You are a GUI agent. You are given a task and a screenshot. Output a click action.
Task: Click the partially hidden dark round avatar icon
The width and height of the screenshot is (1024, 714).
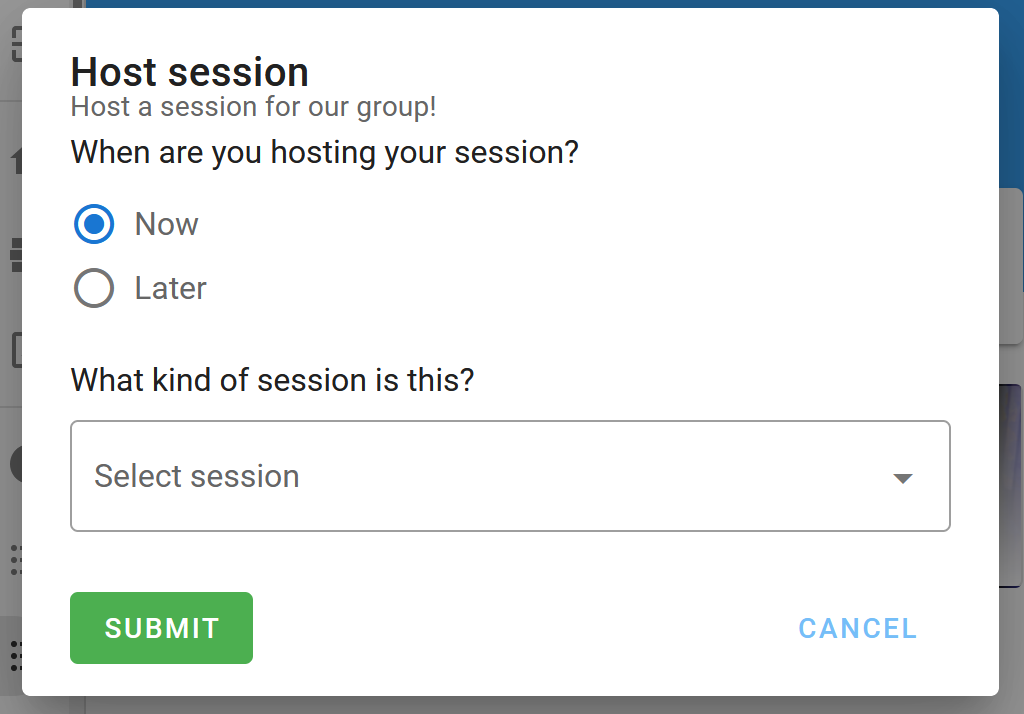pyautogui.click(x=16, y=464)
